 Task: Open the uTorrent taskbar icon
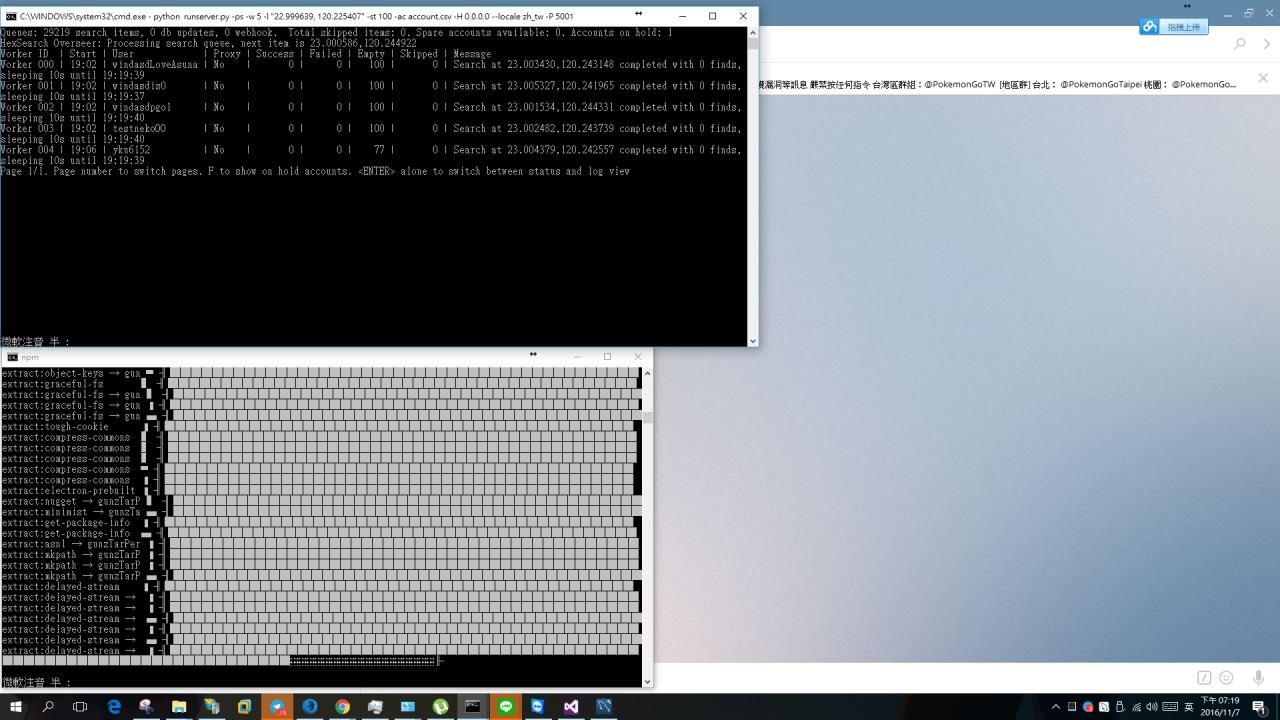tap(440, 706)
